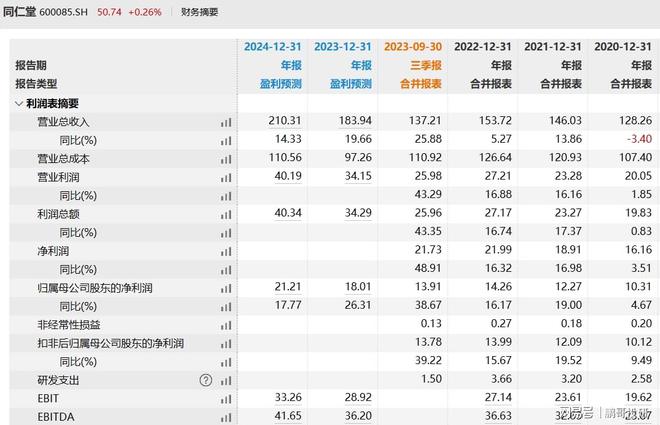This screenshot has height=425, width=660.
Task: Click 三季报 report type label
Action: pyautogui.click(x=426, y=65)
